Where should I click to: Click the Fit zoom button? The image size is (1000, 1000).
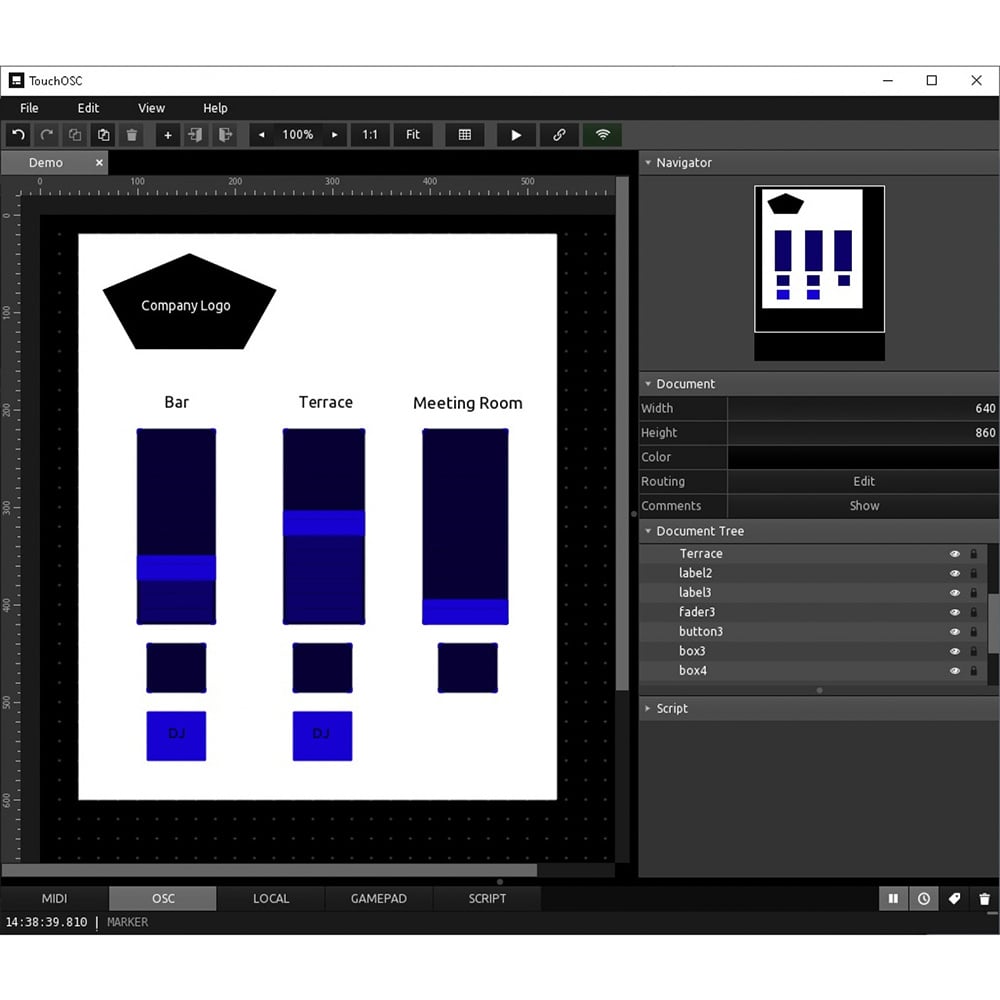tap(412, 135)
